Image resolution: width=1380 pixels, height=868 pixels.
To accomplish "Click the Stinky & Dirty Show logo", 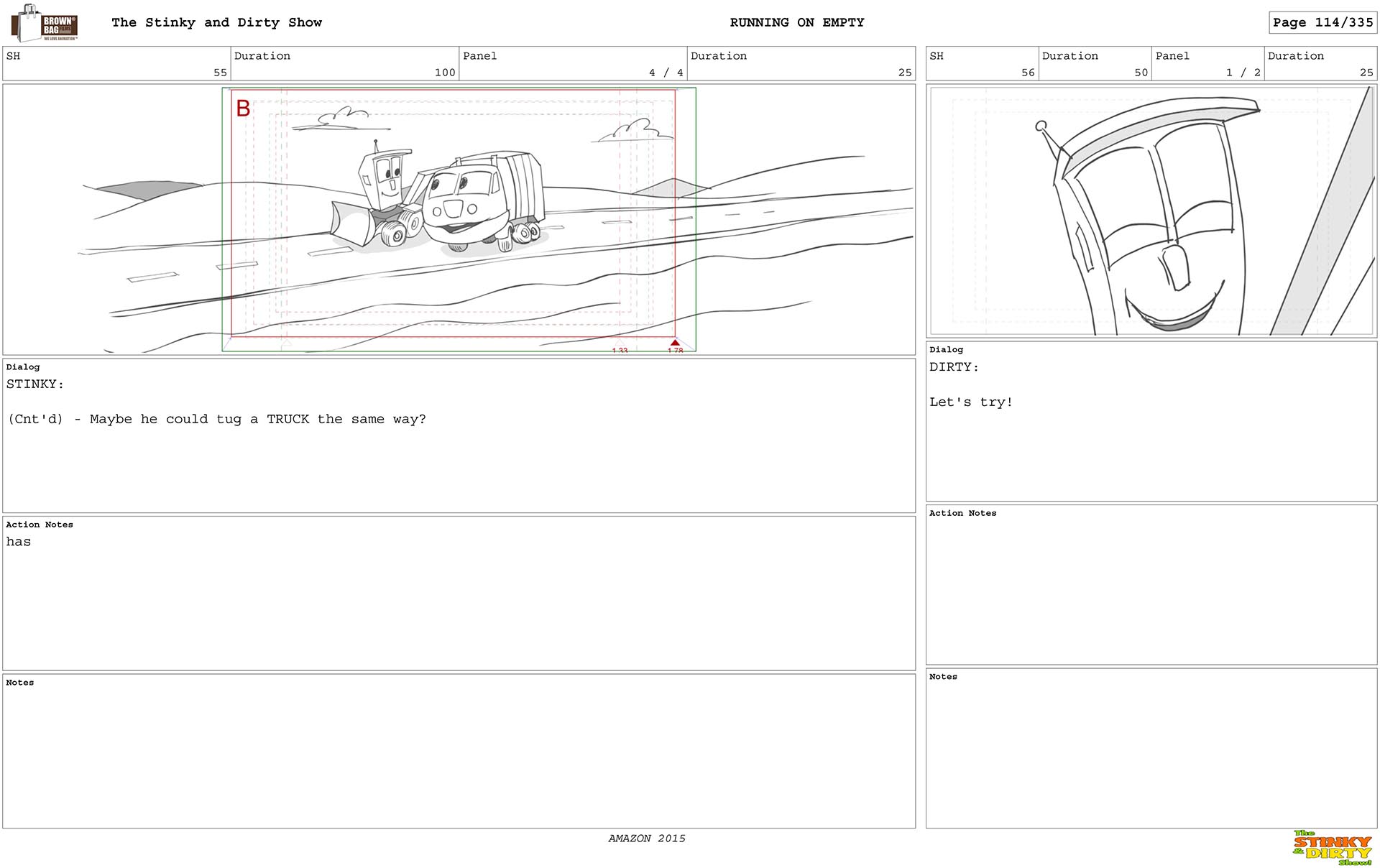I will [x=1332, y=848].
